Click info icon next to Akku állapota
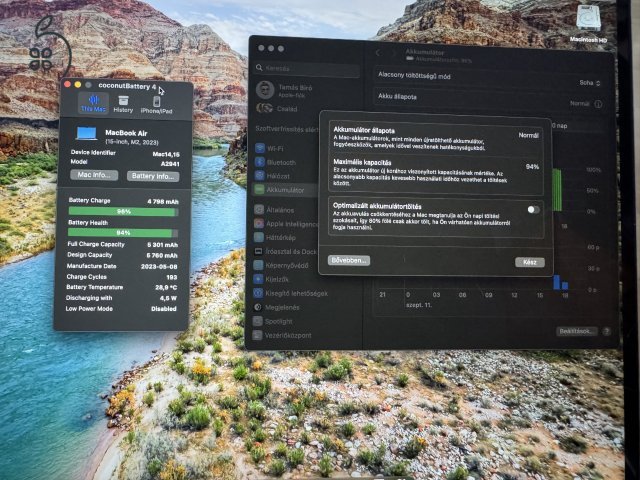Viewport: 640px width, 480px height. click(x=598, y=104)
